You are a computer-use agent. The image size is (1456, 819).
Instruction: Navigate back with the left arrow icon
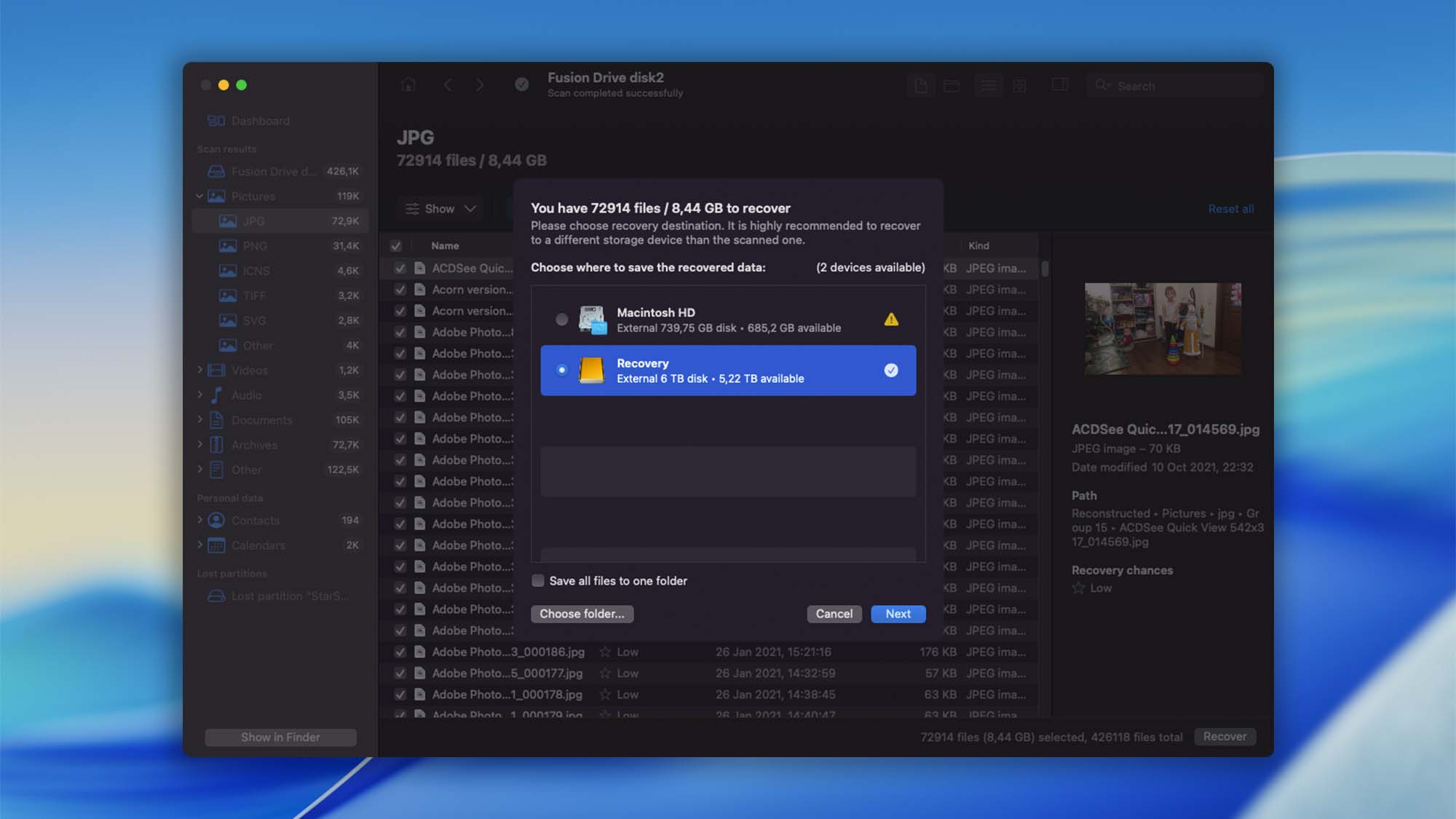[447, 84]
